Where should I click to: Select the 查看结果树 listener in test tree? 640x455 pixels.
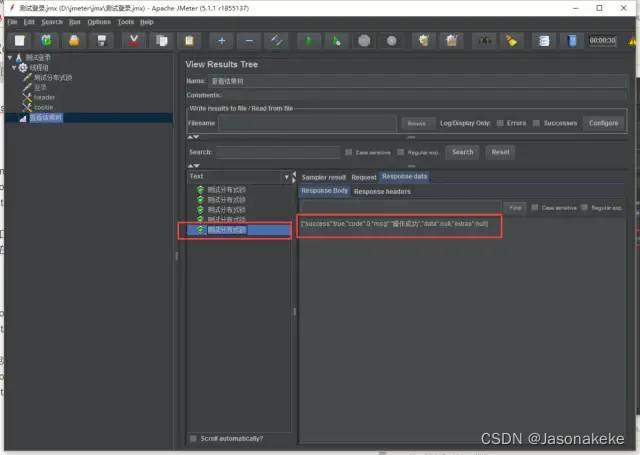46,118
